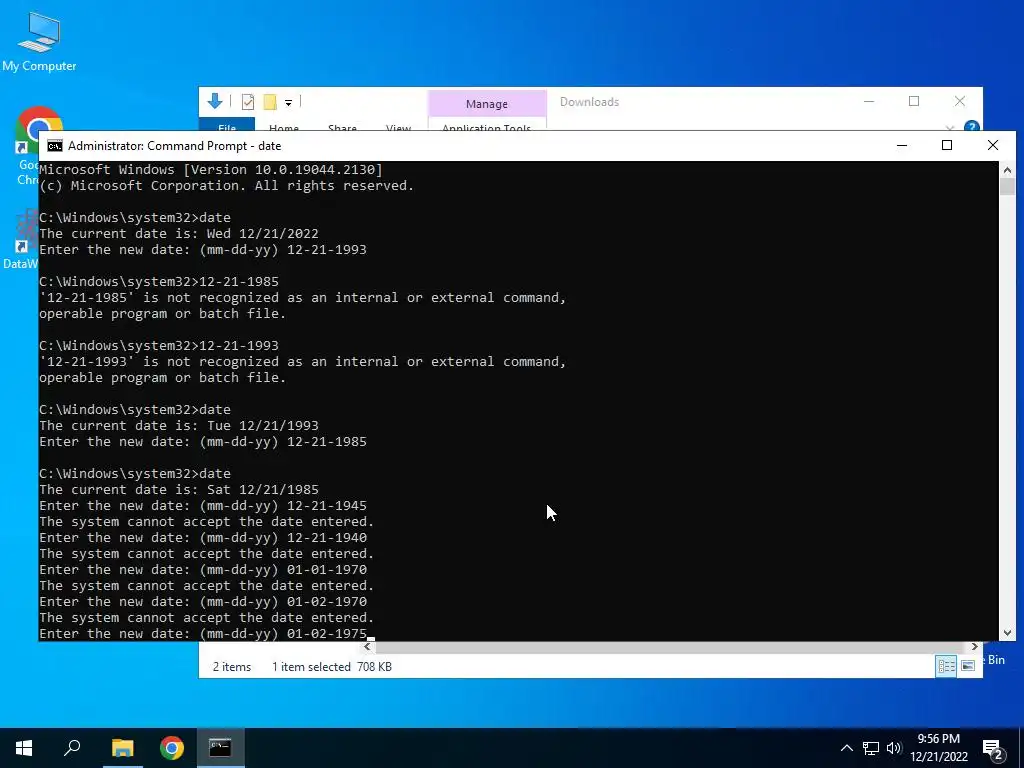Open the Windows Start menu
Viewport: 1024px width, 768px height.
[24, 748]
